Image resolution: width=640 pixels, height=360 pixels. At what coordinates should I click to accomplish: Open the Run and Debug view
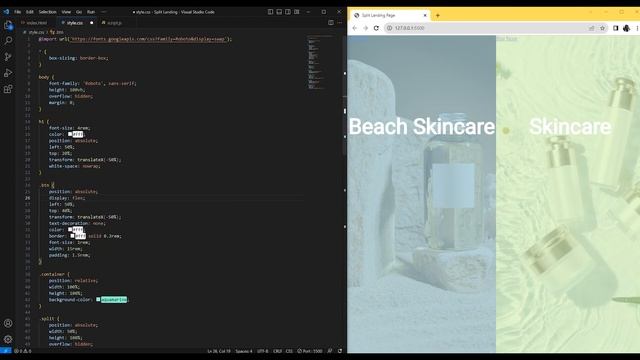(x=8, y=73)
